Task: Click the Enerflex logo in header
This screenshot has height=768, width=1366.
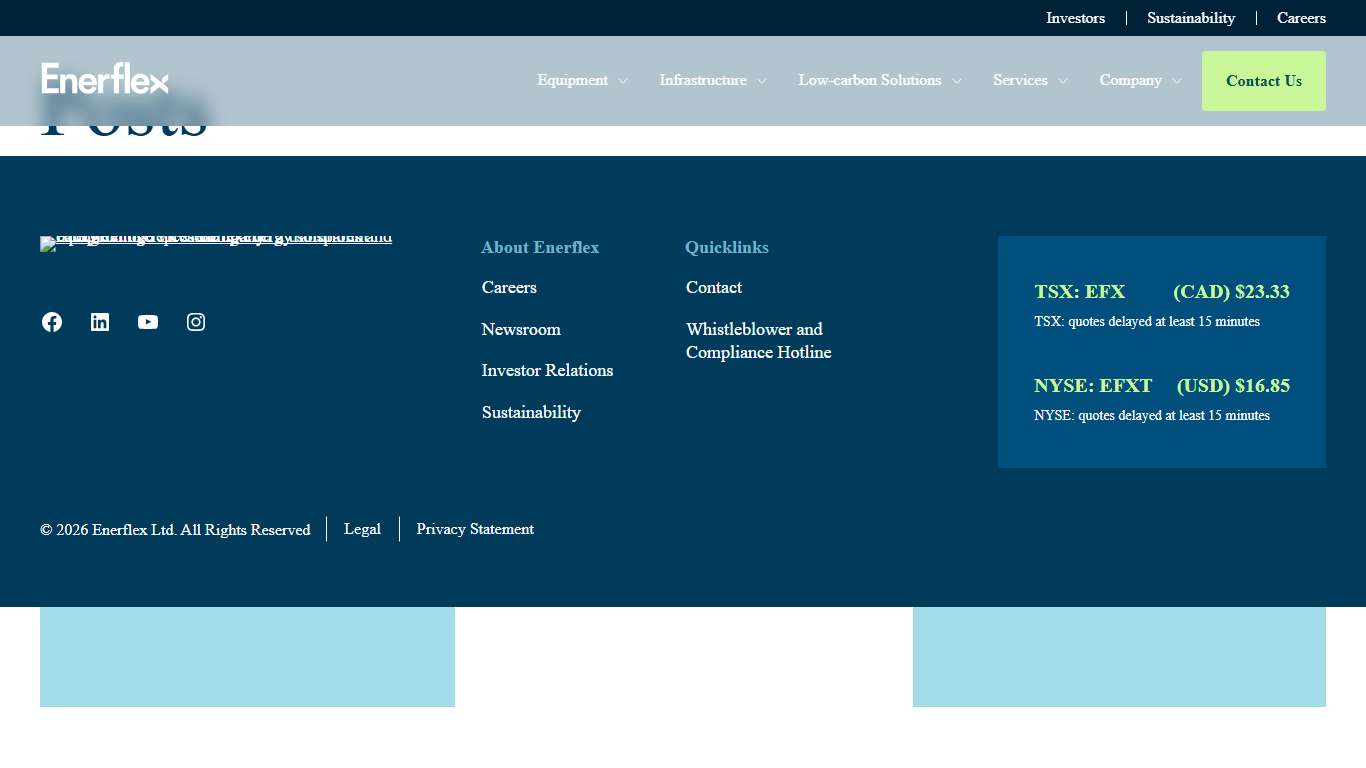Action: tap(105, 79)
